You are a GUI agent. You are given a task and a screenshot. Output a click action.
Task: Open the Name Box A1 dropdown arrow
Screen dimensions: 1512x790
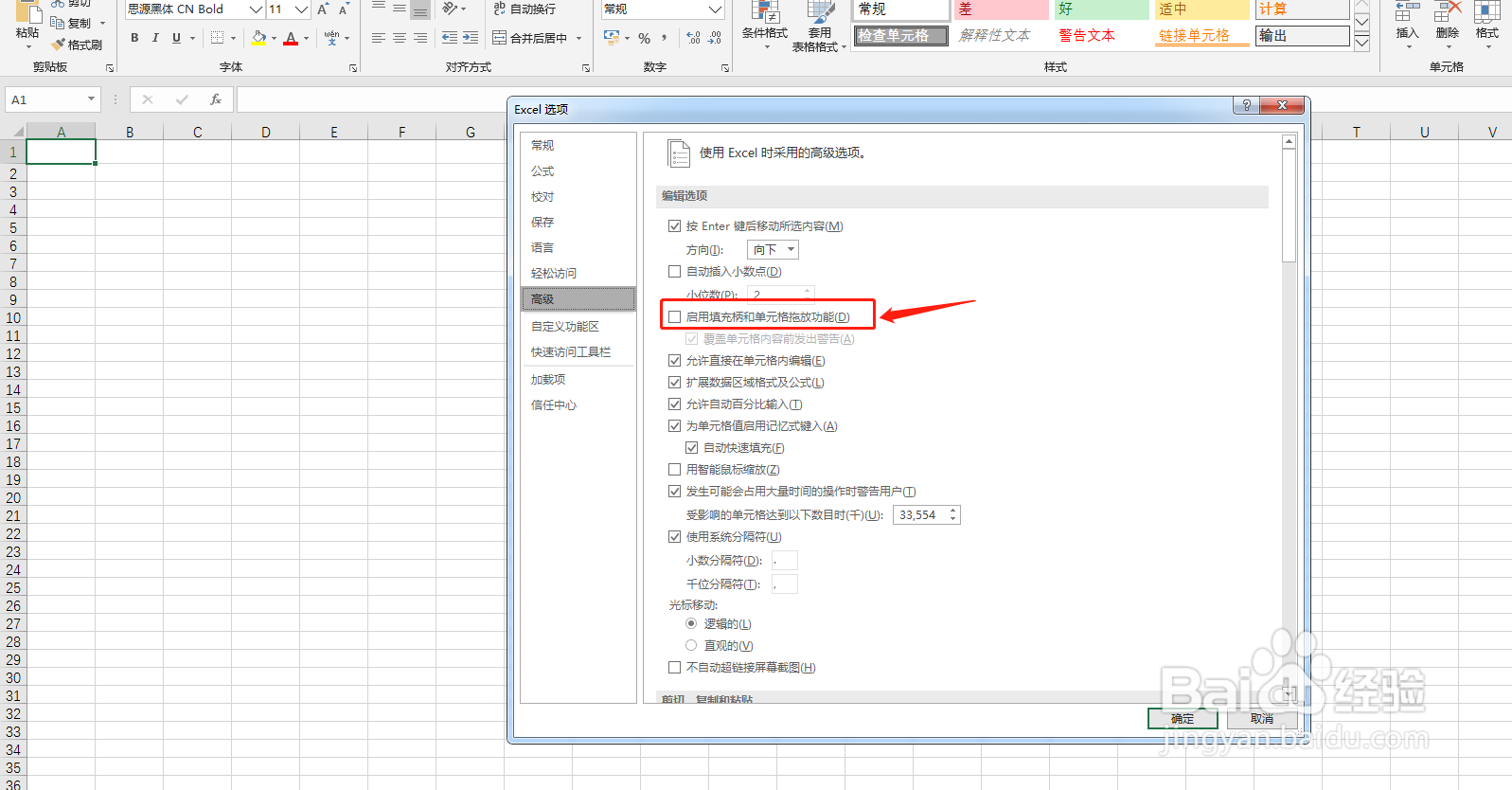91,99
